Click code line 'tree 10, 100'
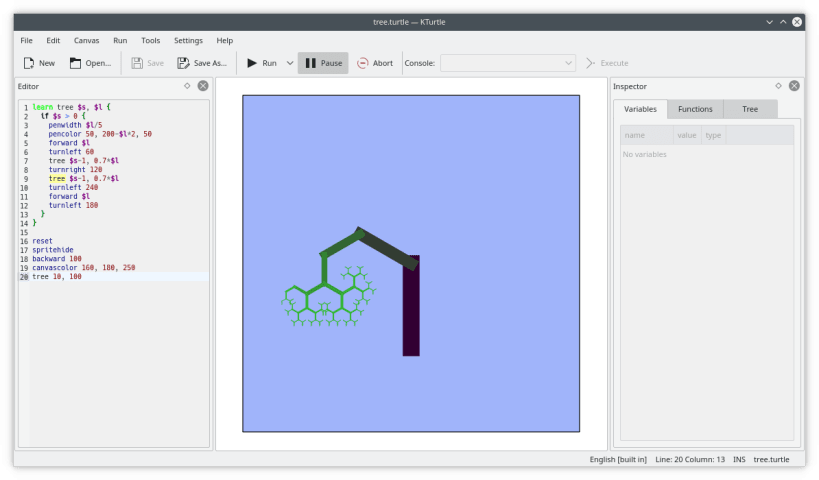The width and height of the screenshot is (819, 480). pos(57,277)
